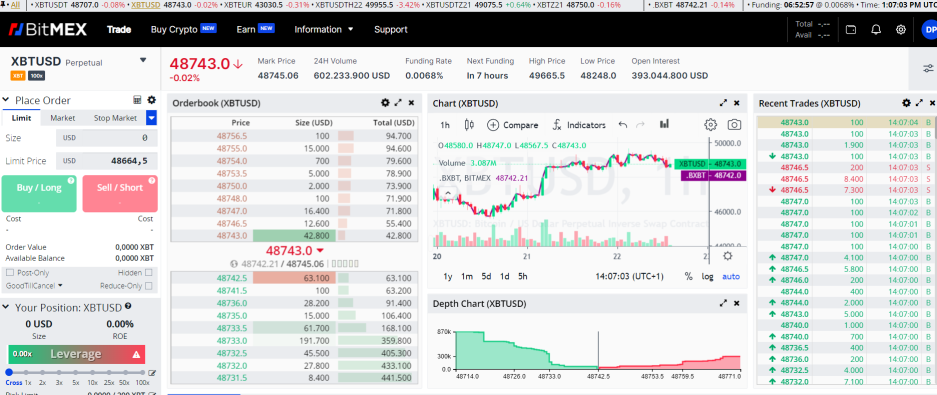Viewport: 937px width, 395px height.
Task: Click the Compare symbol button on chart
Action: click(513, 125)
